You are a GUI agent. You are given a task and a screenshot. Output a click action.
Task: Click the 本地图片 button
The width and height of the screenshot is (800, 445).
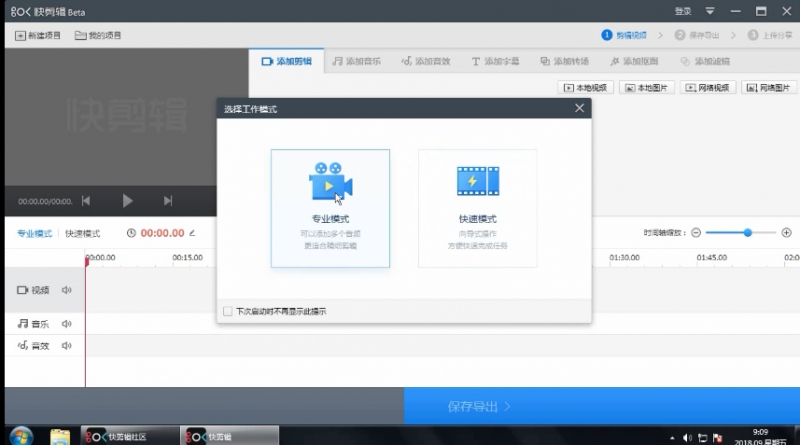(x=646, y=88)
